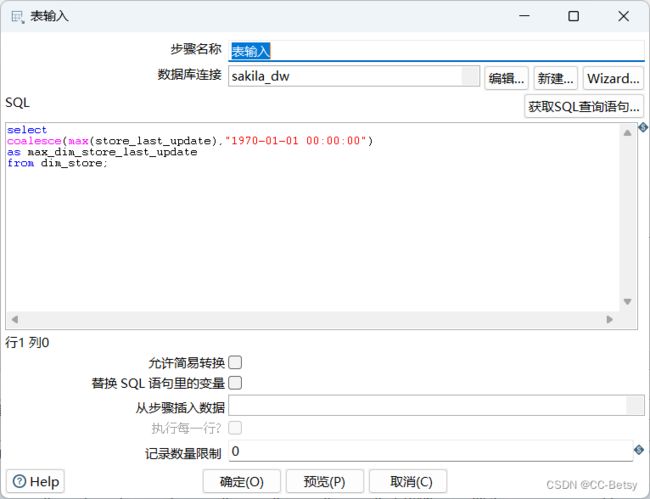Click 获取SQL查询语句... button
Screen dimensions: 650x499
[584, 107]
